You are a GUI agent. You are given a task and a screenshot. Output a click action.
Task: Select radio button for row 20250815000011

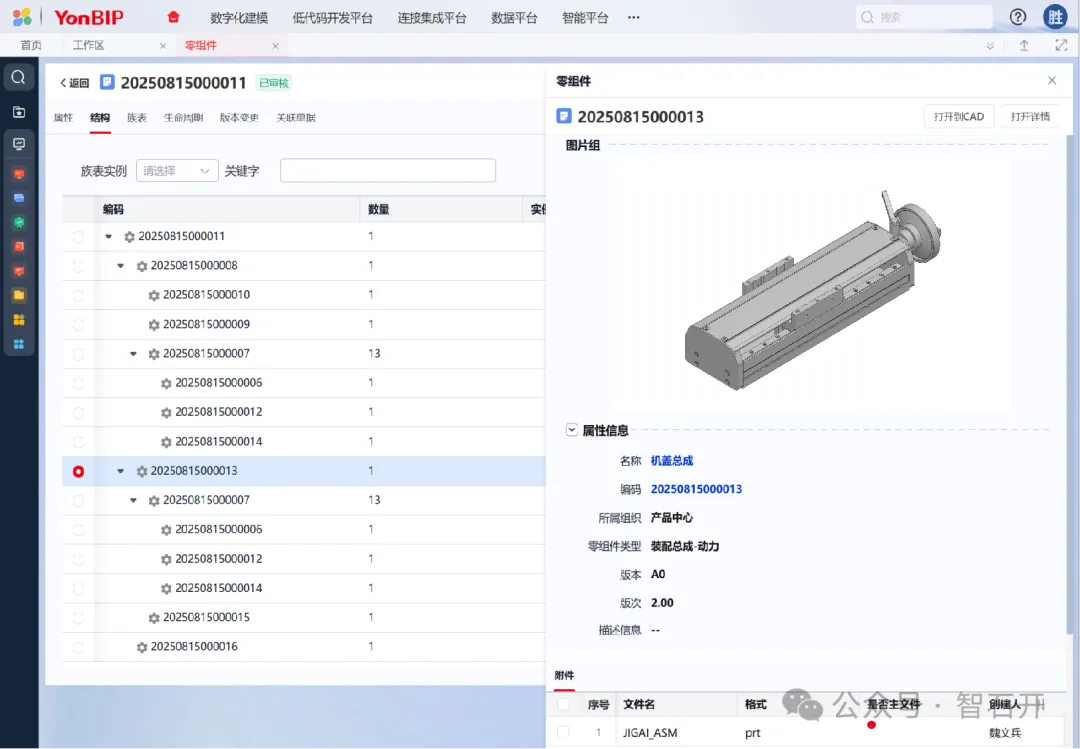coord(79,237)
